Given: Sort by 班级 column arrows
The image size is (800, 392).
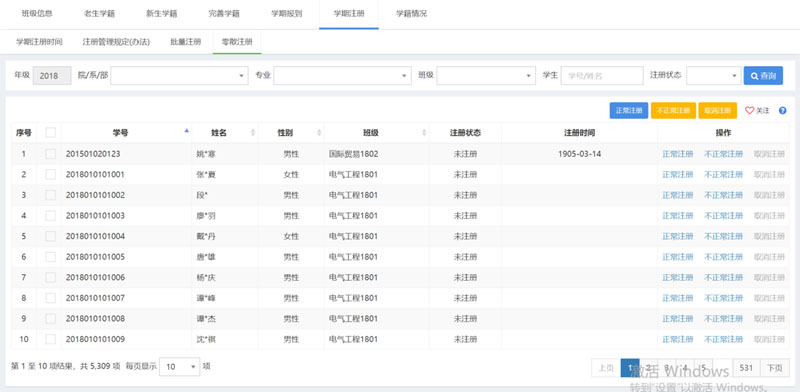Looking at the screenshot, I should [424, 133].
